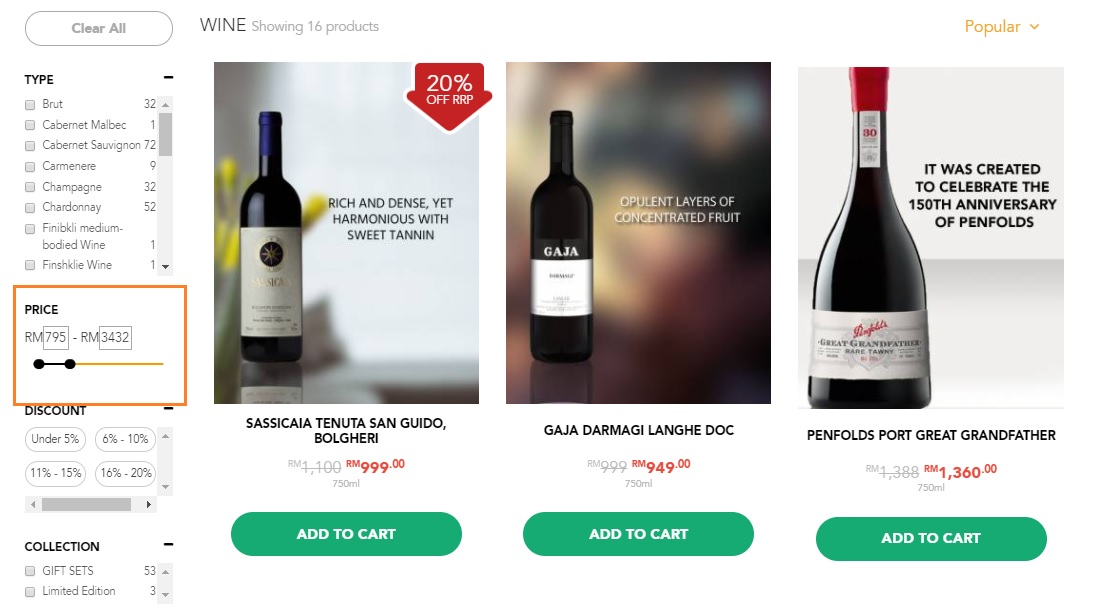The width and height of the screenshot is (1111, 611).
Task: Click right arrow of discount horizontal scrollbar
Action: [150, 505]
